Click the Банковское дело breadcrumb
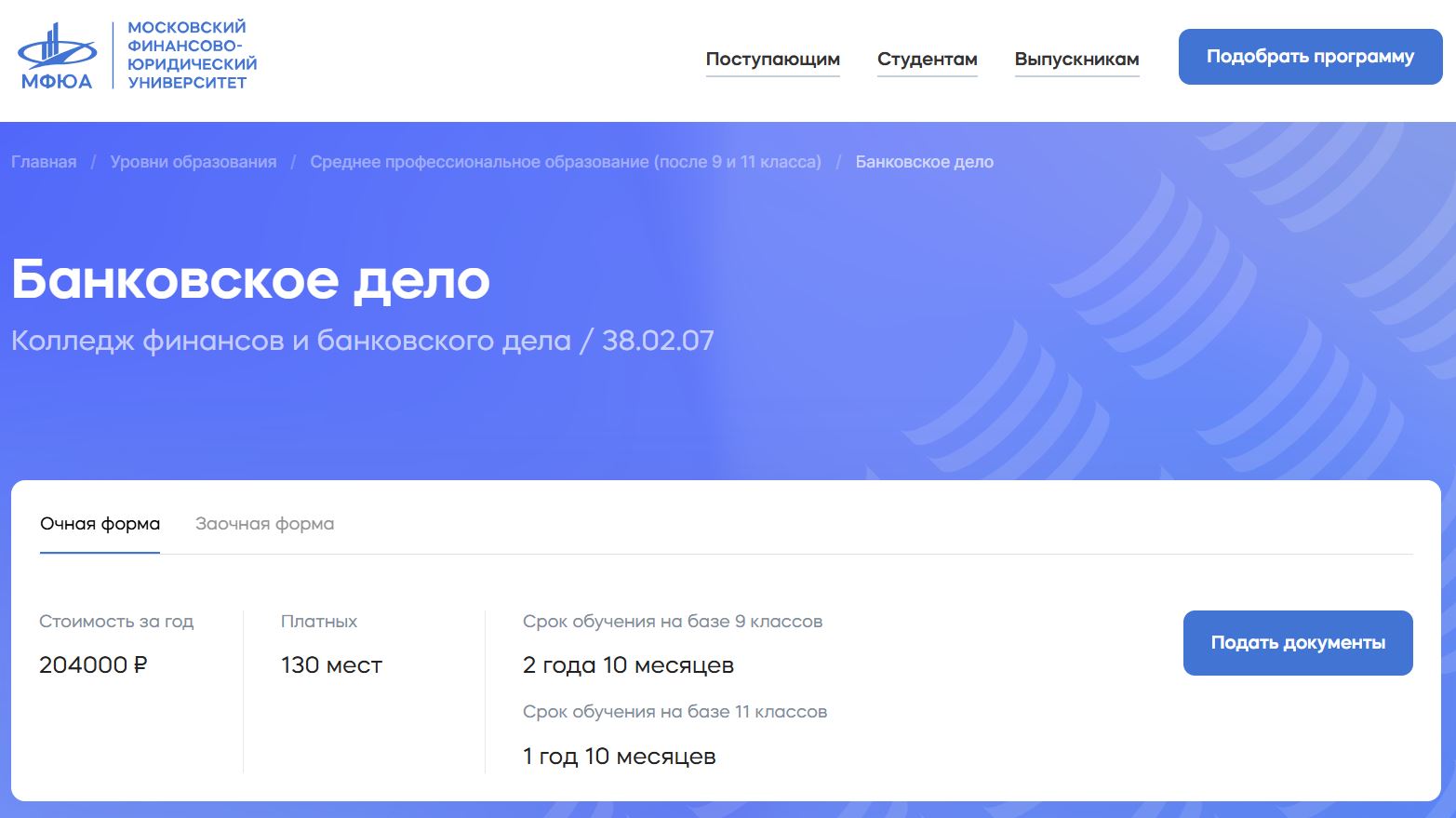1456x818 pixels. pos(924,162)
